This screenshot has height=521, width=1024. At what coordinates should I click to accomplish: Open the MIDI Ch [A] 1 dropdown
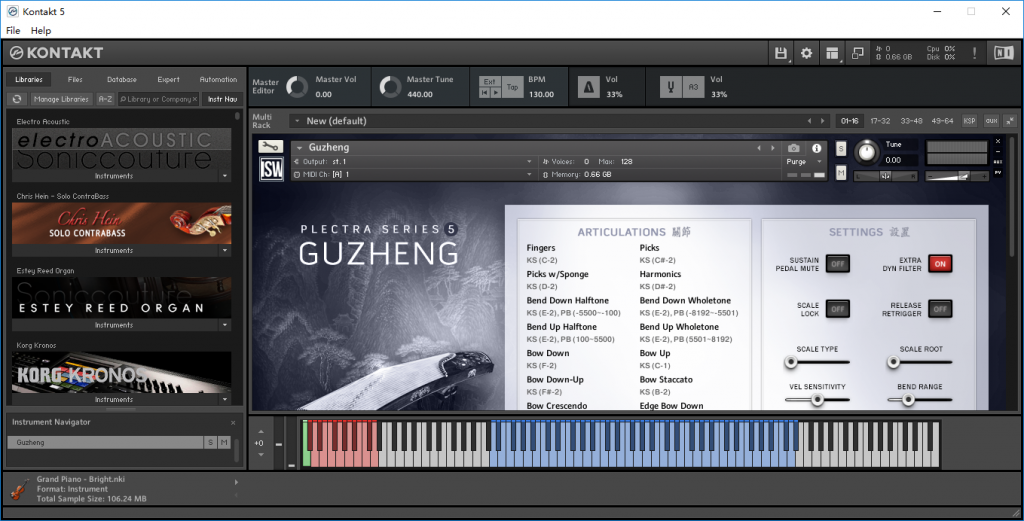tap(413, 174)
